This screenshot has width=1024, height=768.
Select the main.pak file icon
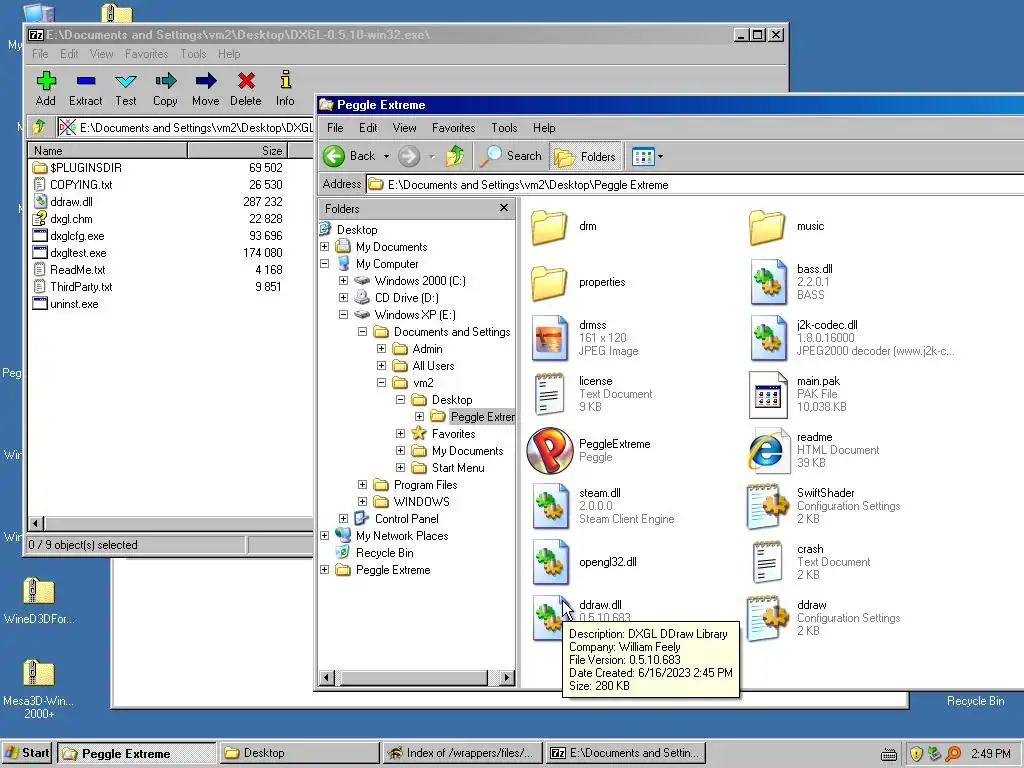point(768,394)
